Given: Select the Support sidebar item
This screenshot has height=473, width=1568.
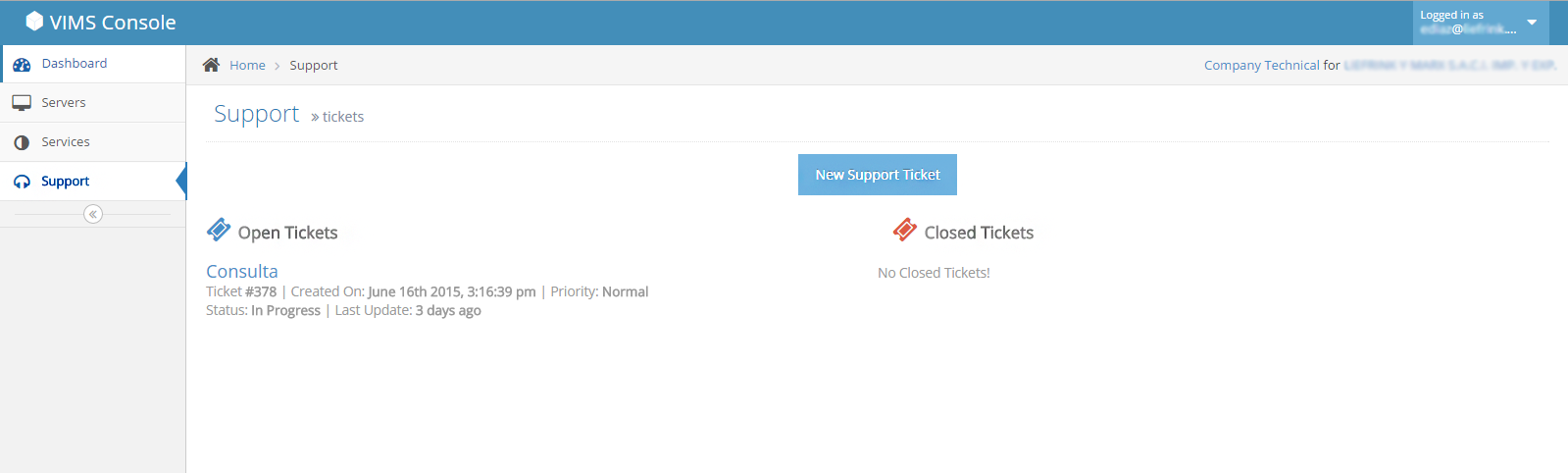Looking at the screenshot, I should (93, 182).
